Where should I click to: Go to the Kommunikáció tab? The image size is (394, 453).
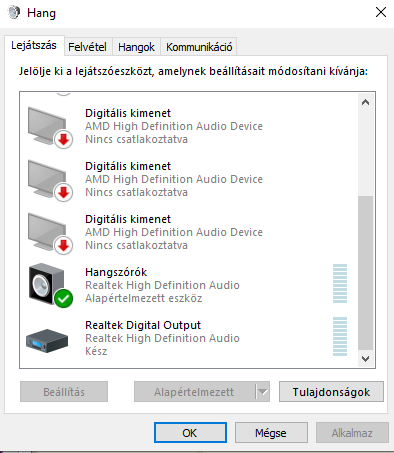(199, 47)
